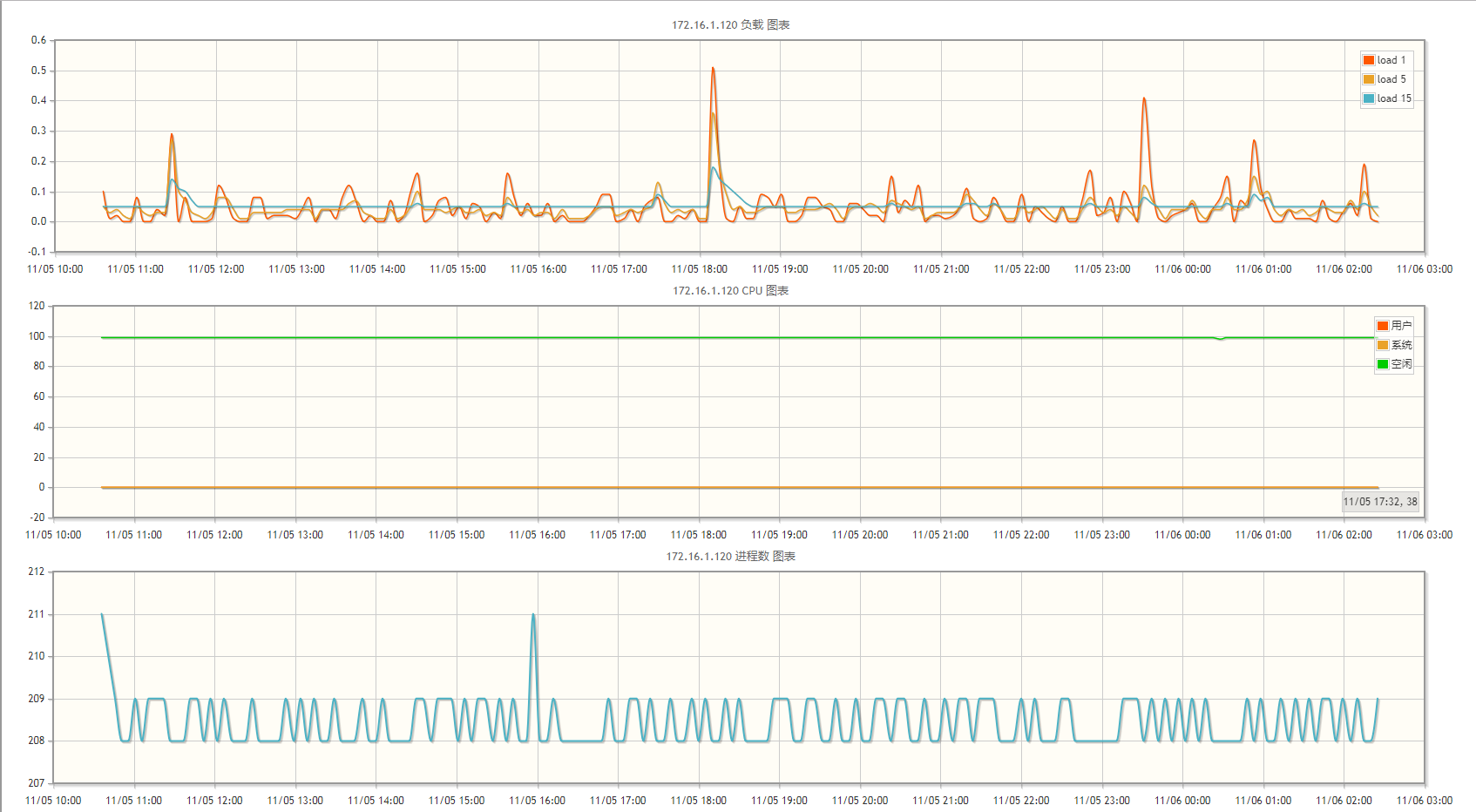Click the load 1 orange legend swatch
The width and height of the screenshot is (1476, 812).
tap(1369, 60)
